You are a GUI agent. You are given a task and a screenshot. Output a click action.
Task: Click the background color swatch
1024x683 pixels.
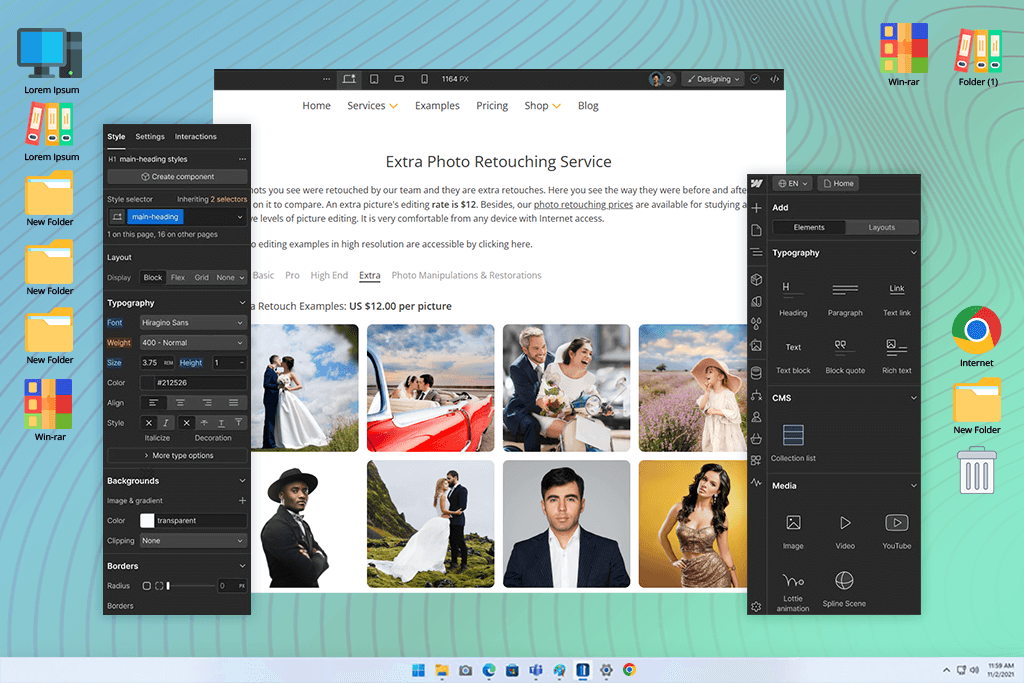[x=147, y=521]
